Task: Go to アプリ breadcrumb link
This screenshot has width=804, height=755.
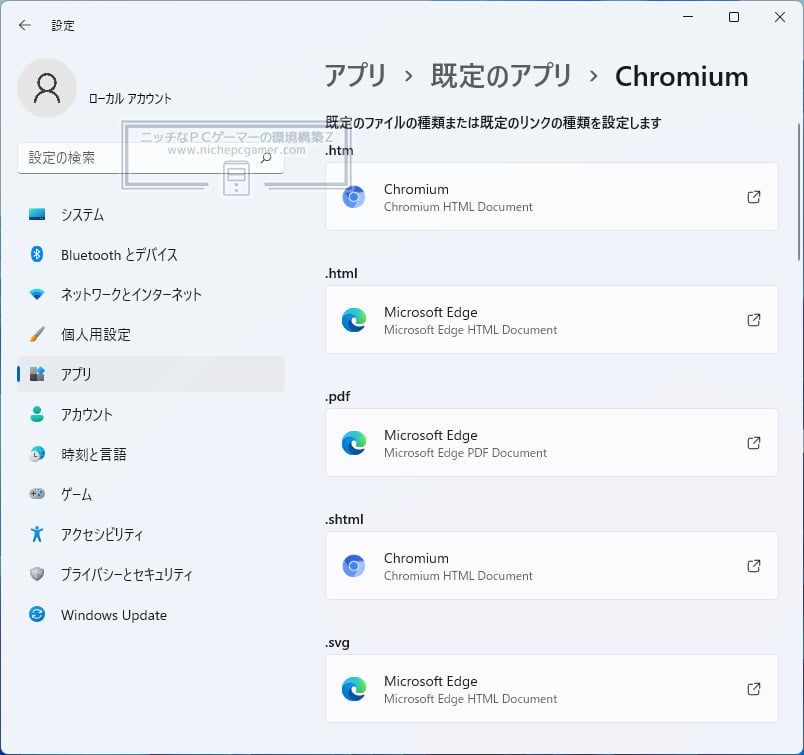Action: [355, 76]
